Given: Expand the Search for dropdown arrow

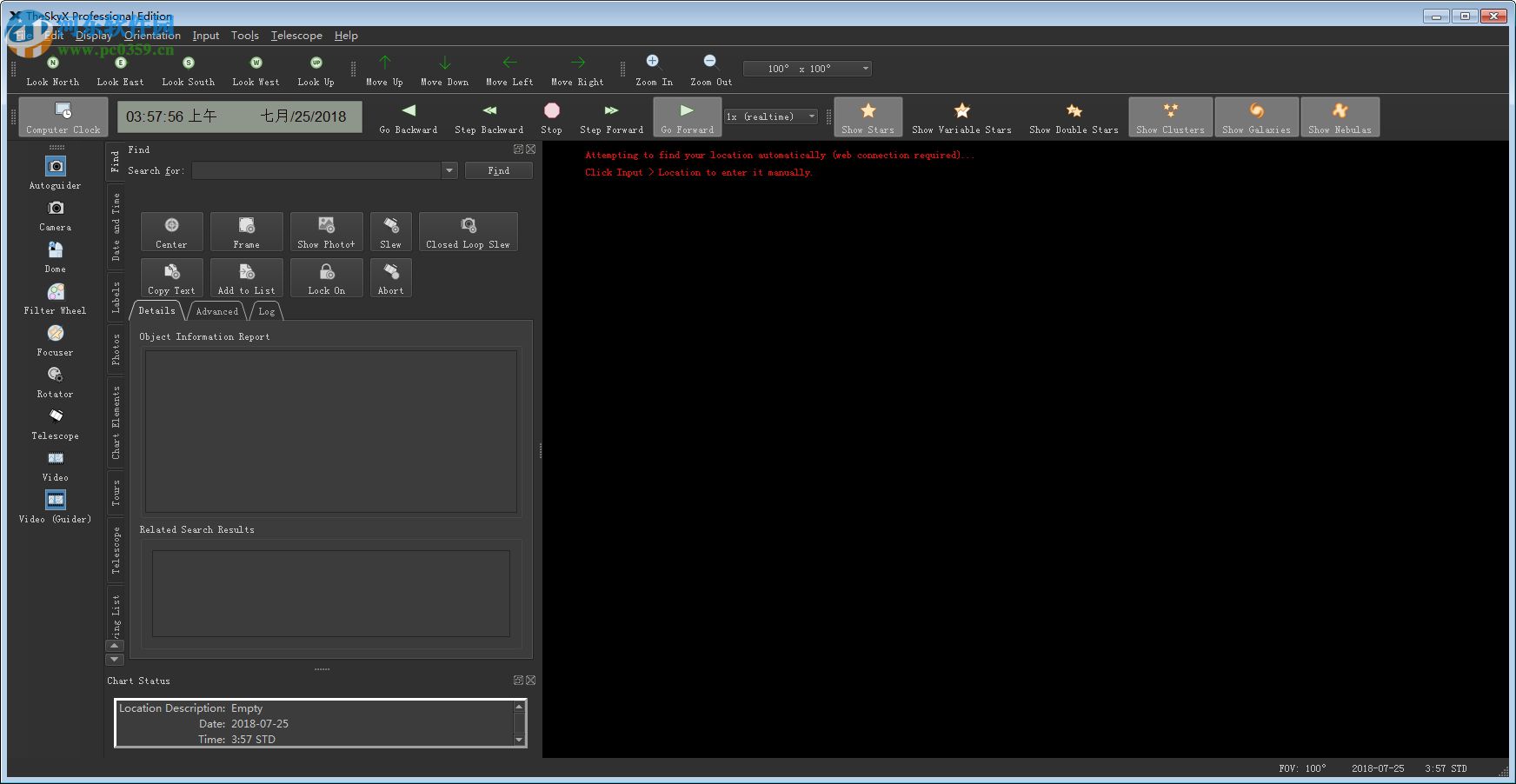Looking at the screenshot, I should click(x=449, y=170).
